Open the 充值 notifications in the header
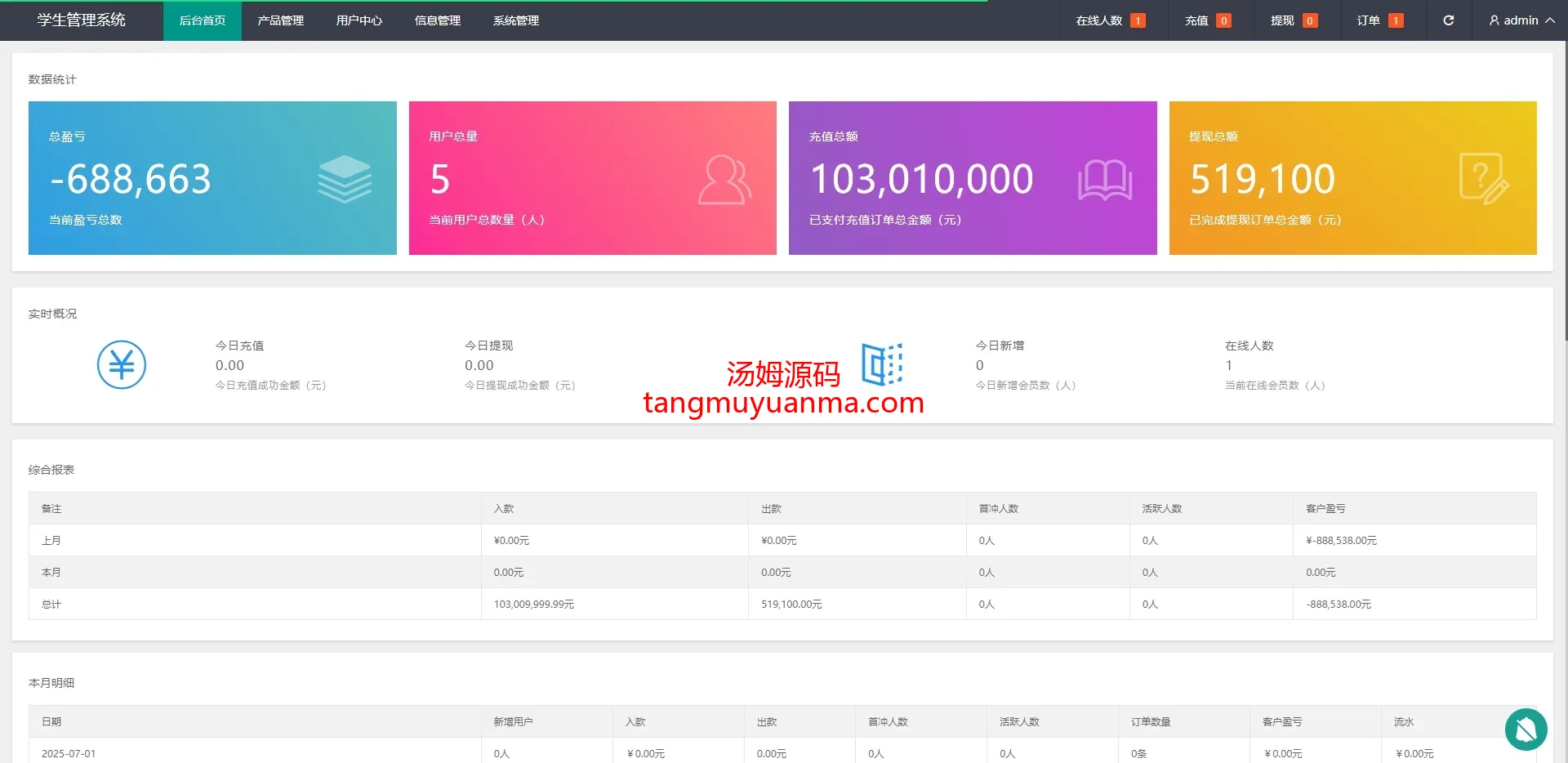1568x763 pixels. (x=1207, y=20)
